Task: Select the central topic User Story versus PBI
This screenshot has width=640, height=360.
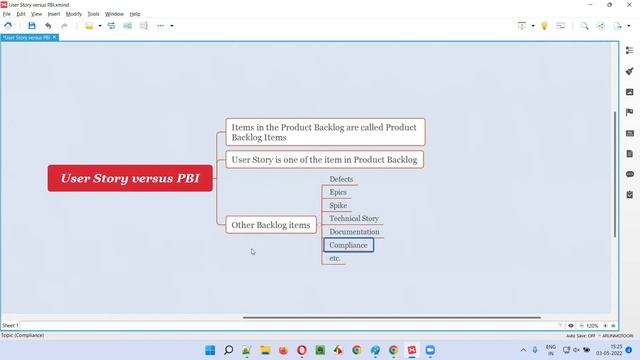Action: (130, 178)
